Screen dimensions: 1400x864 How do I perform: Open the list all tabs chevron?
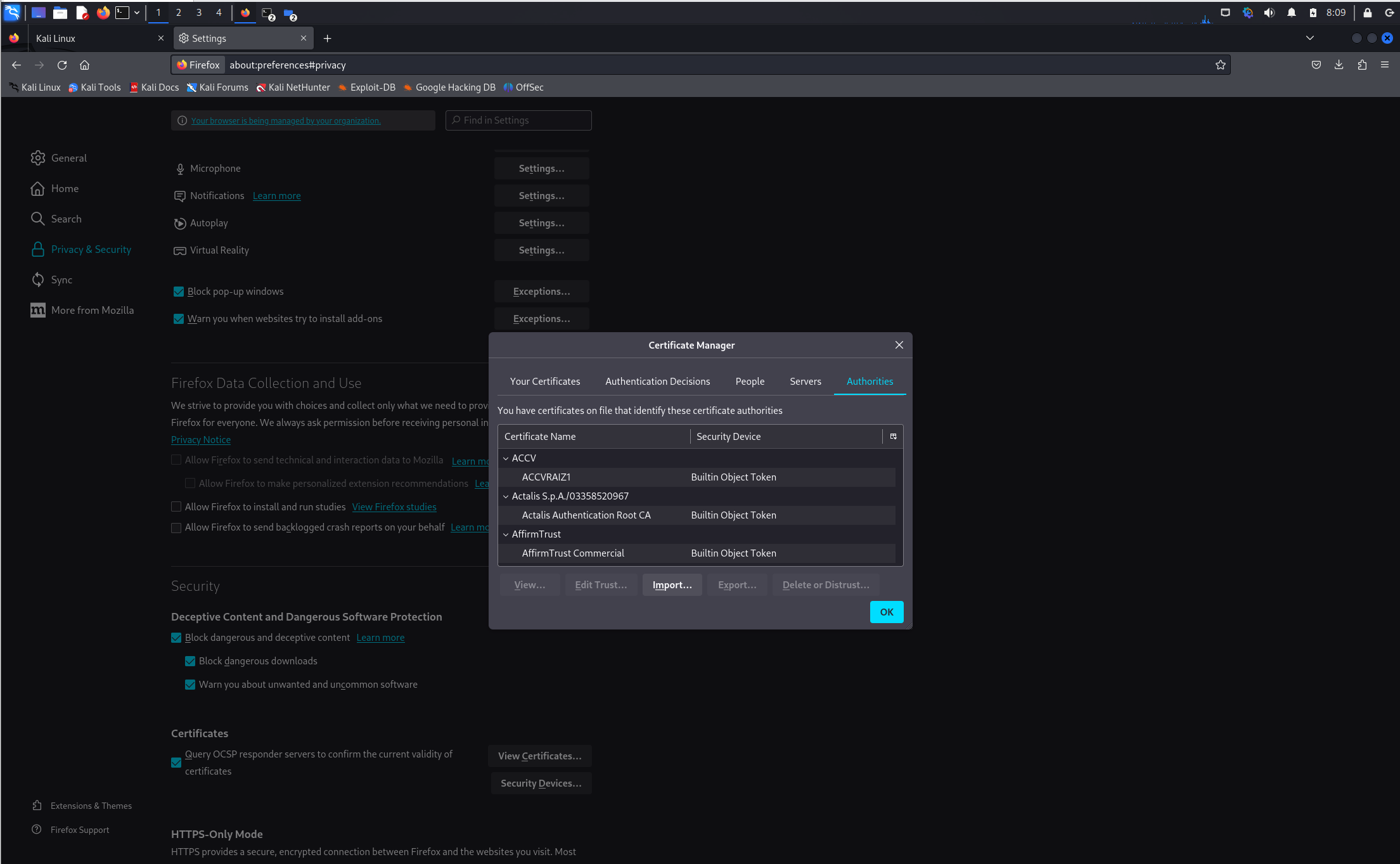(1310, 38)
